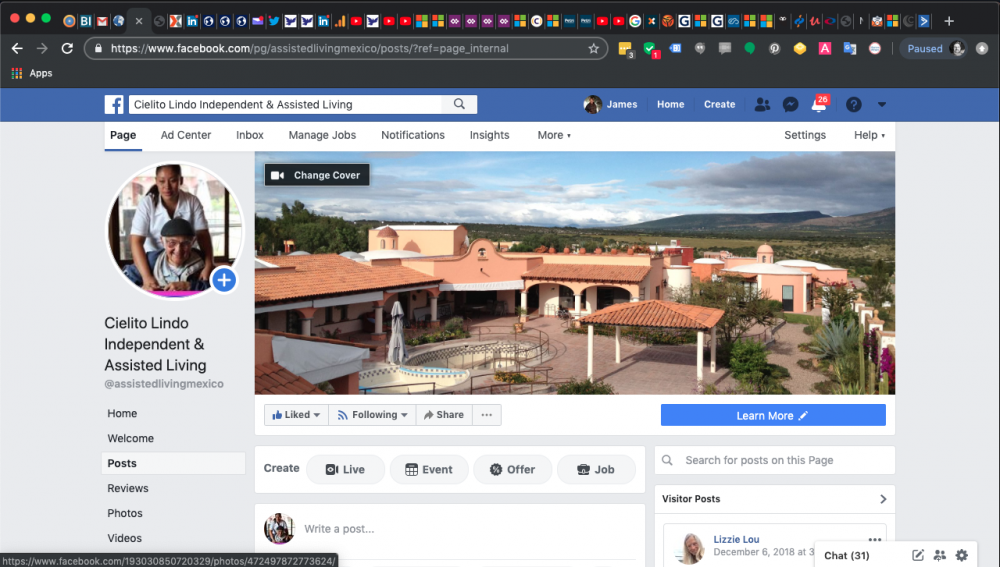Toggle the Liked button for the page

click(296, 415)
